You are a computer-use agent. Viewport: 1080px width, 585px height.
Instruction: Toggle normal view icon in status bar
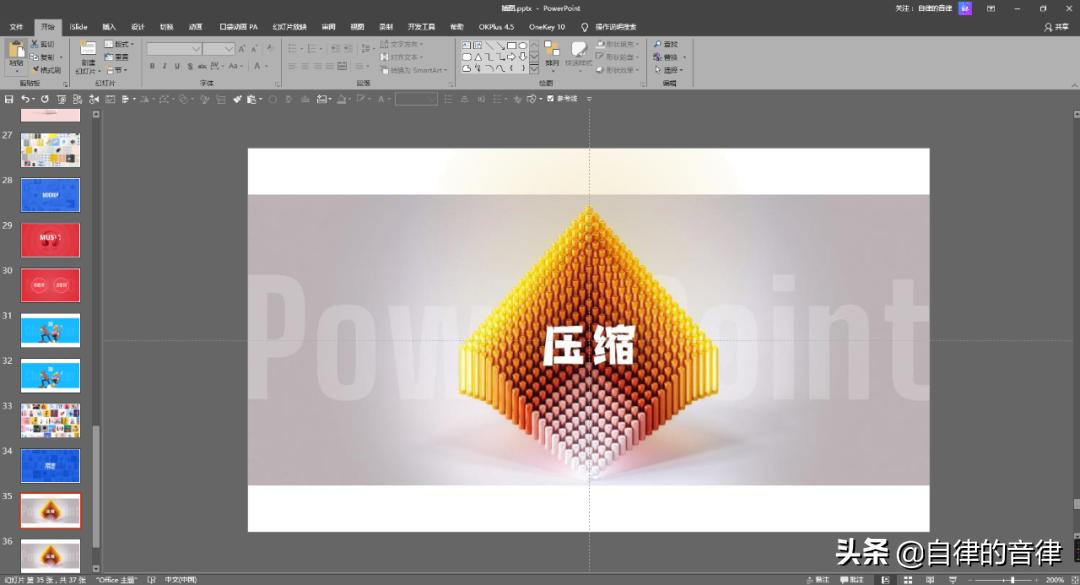coord(885,580)
